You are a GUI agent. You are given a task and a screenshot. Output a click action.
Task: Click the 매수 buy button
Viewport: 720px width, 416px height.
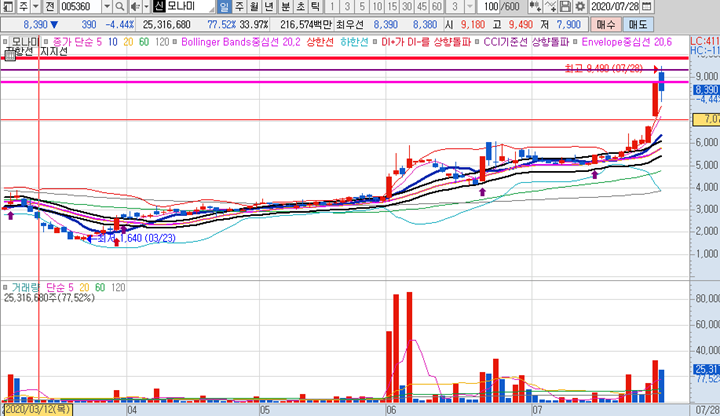[x=606, y=24]
